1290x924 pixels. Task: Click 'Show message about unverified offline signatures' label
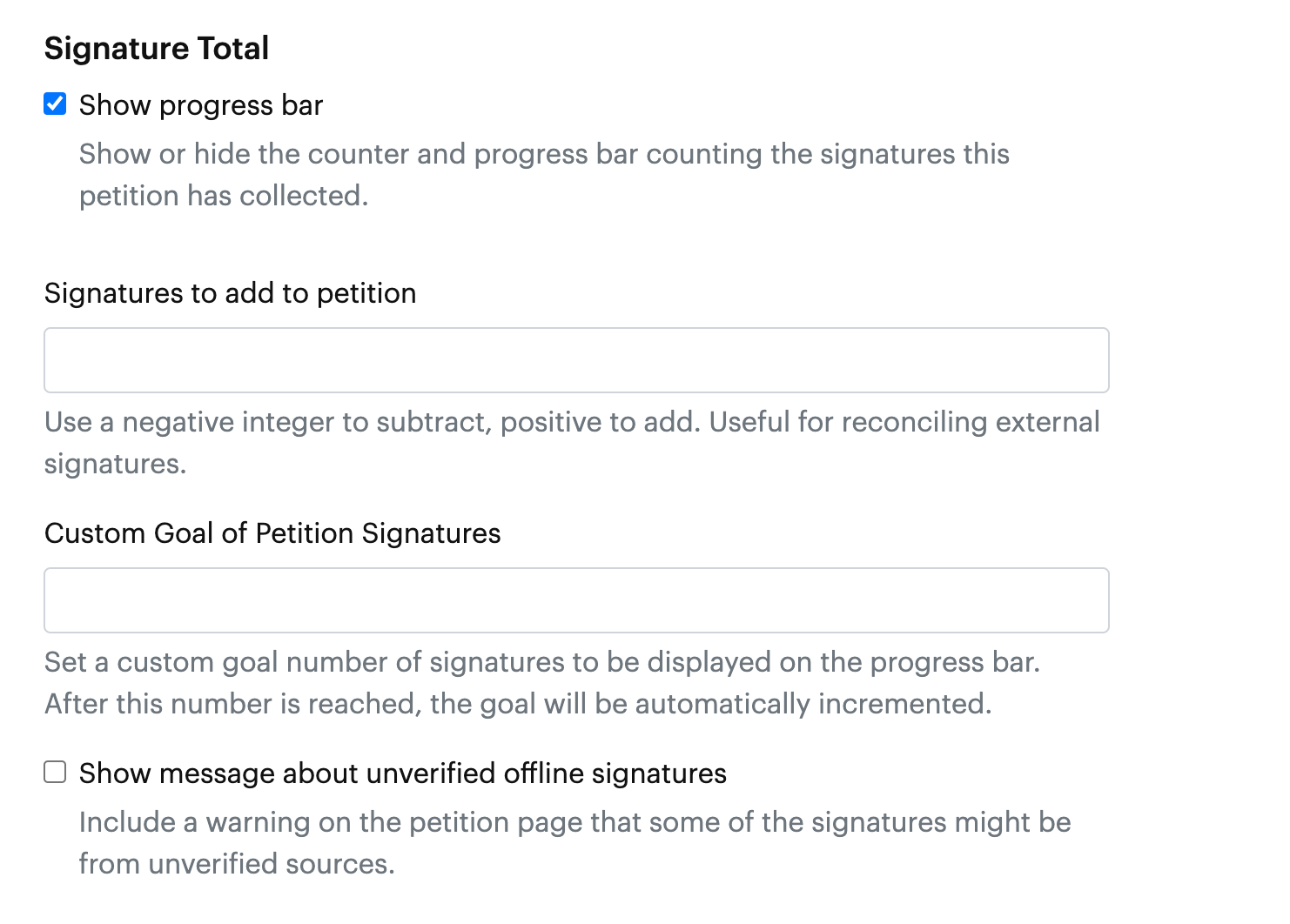[x=403, y=773]
